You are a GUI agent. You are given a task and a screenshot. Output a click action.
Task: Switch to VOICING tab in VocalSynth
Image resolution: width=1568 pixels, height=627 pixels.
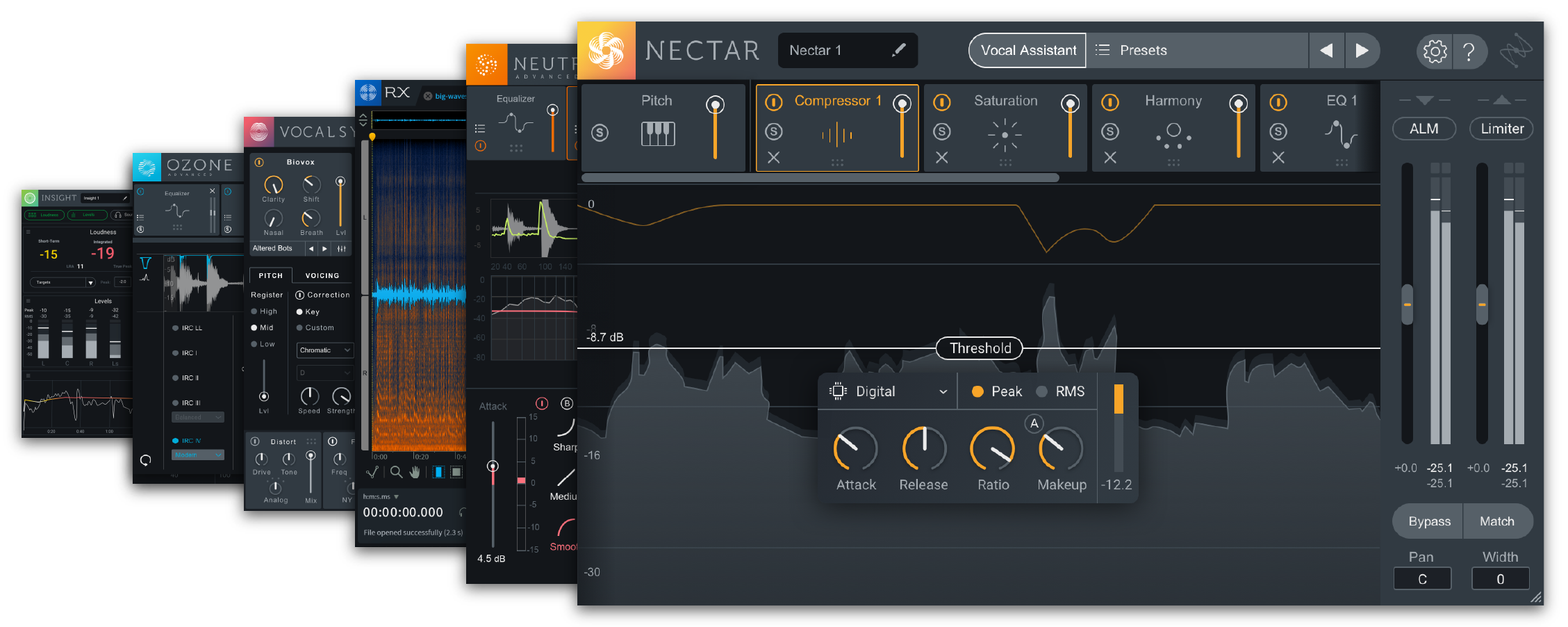pyautogui.click(x=322, y=275)
